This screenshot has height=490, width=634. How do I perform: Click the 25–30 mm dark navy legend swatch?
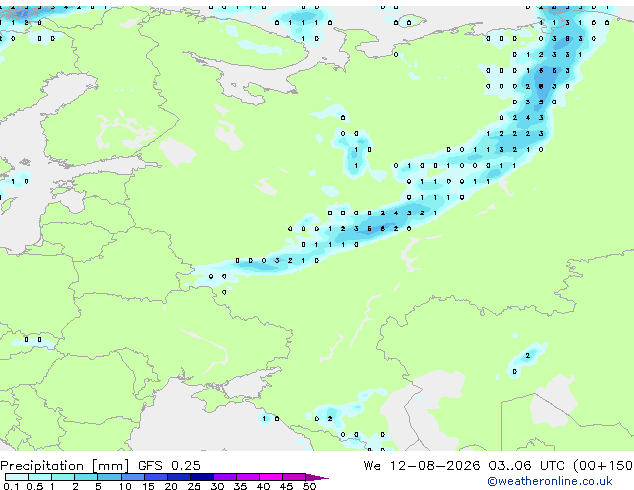click(x=202, y=477)
